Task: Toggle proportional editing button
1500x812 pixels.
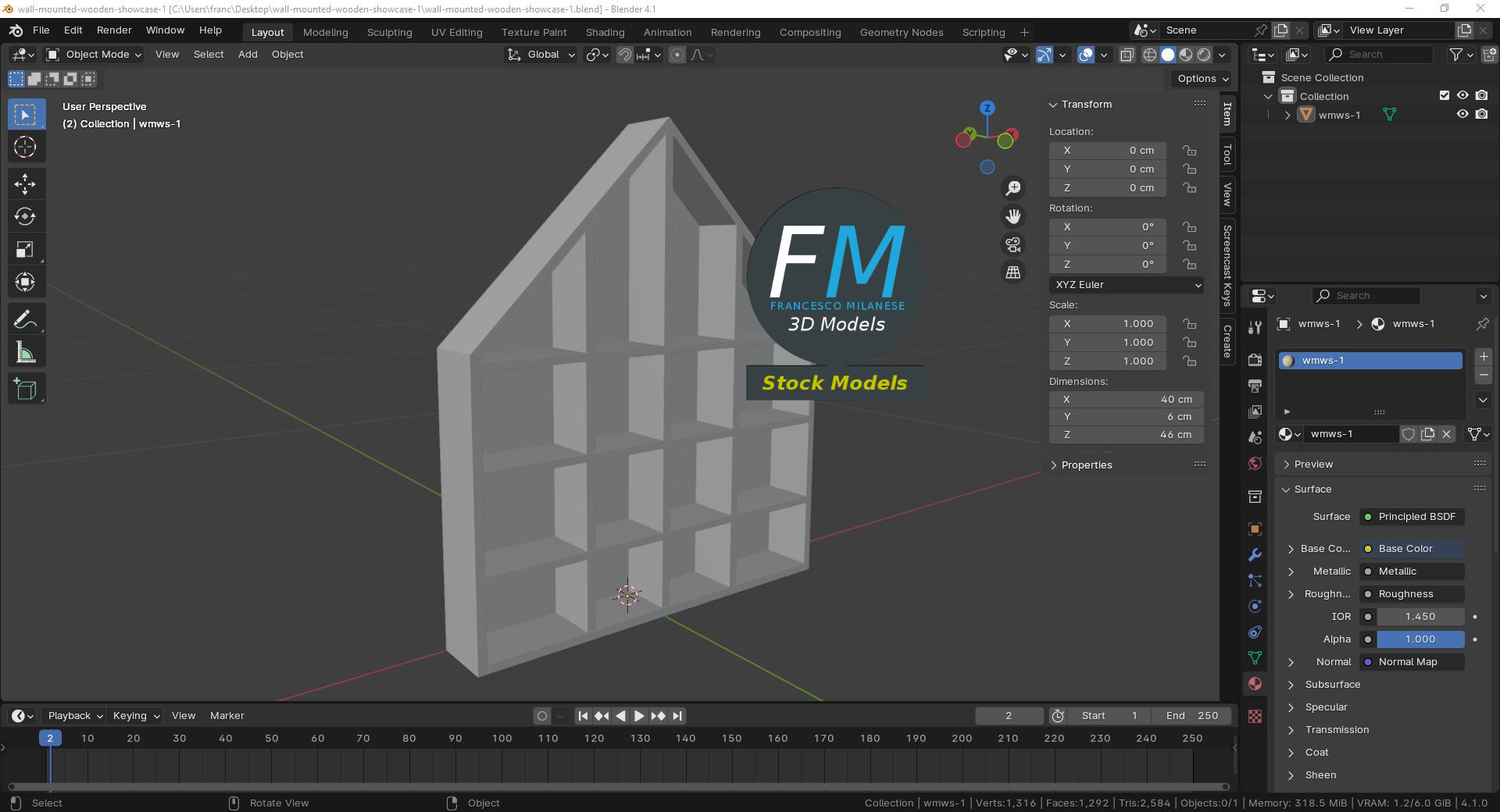Action: click(677, 55)
